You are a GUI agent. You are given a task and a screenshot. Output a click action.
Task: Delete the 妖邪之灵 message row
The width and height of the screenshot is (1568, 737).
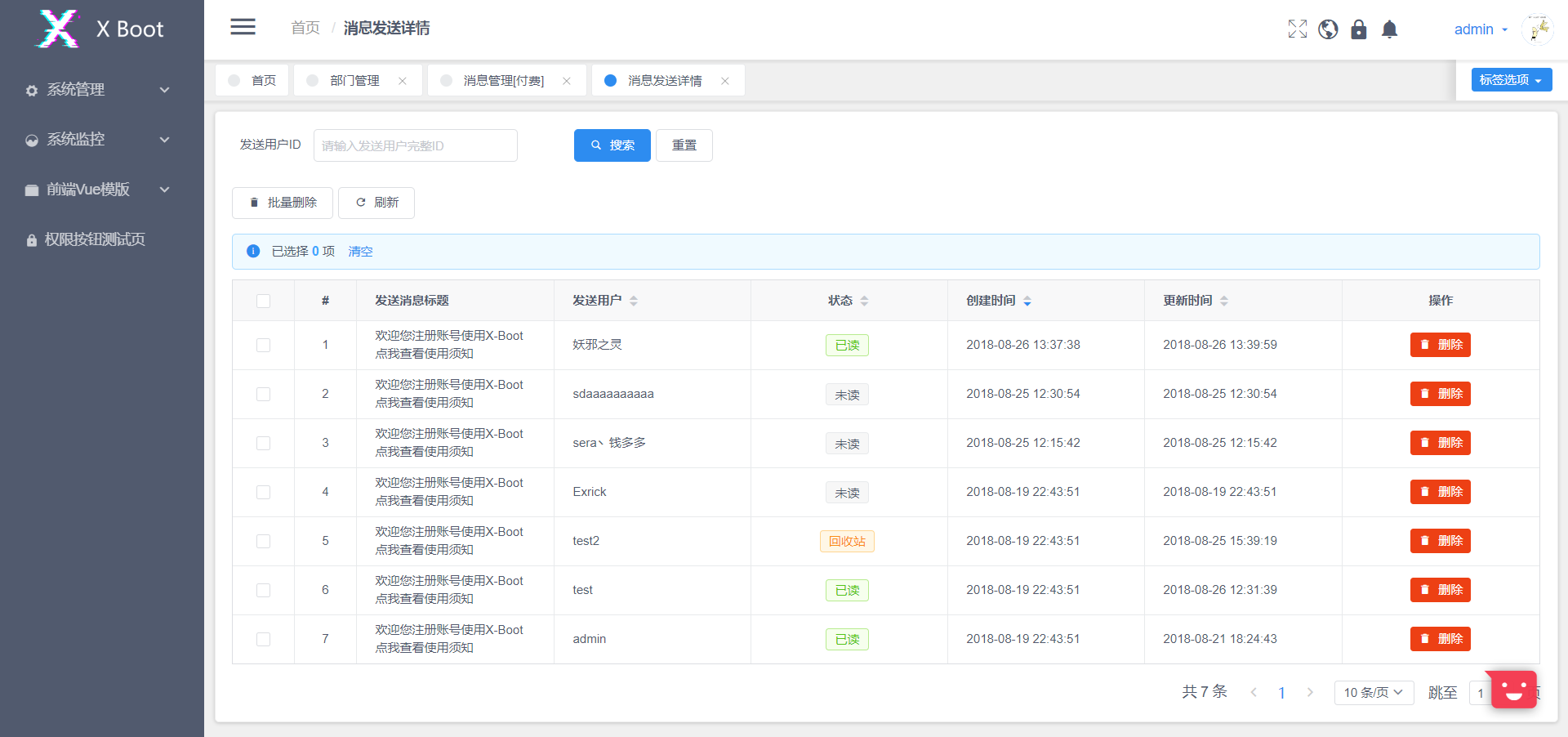[1441, 345]
